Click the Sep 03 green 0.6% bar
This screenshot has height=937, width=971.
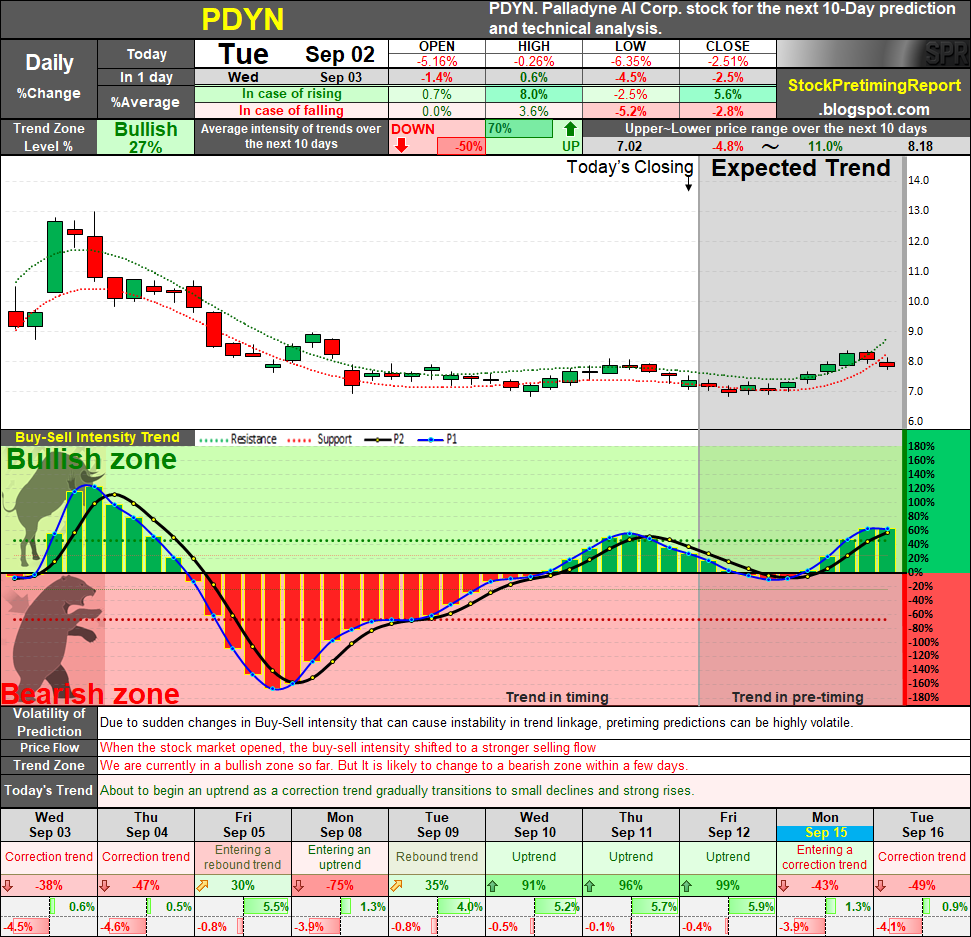[x=53, y=907]
